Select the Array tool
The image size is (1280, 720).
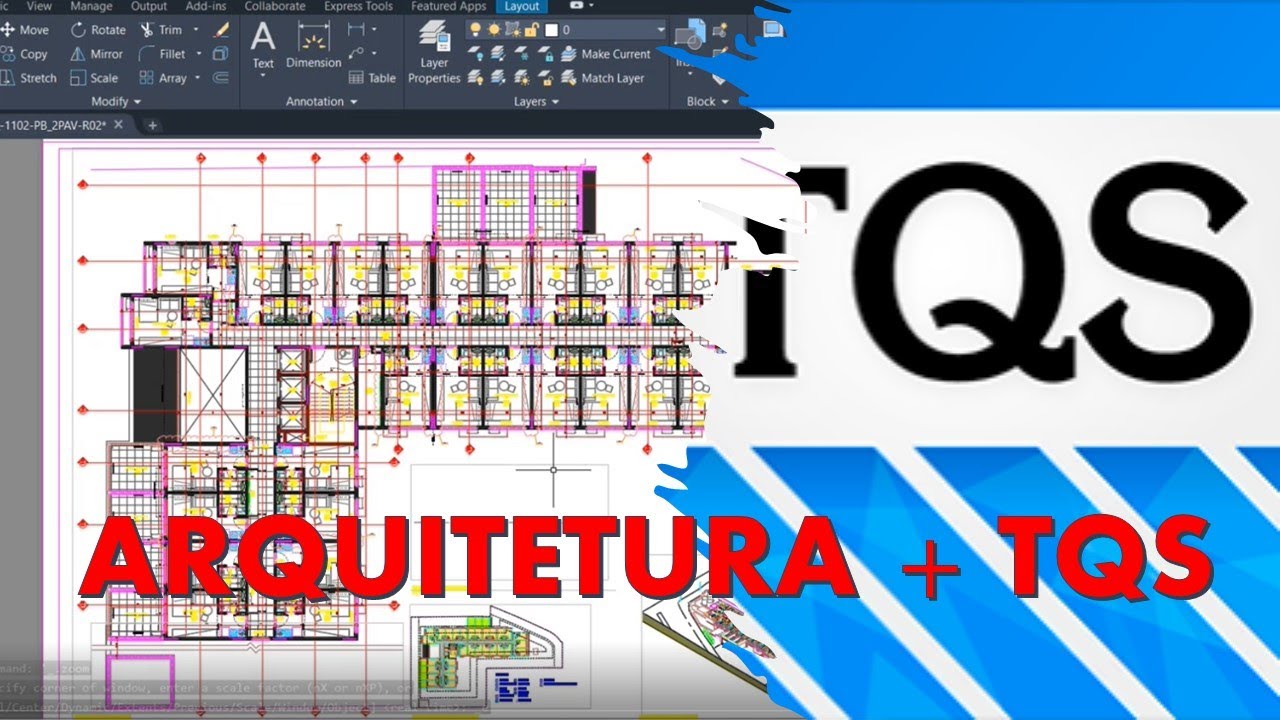pyautogui.click(x=163, y=78)
